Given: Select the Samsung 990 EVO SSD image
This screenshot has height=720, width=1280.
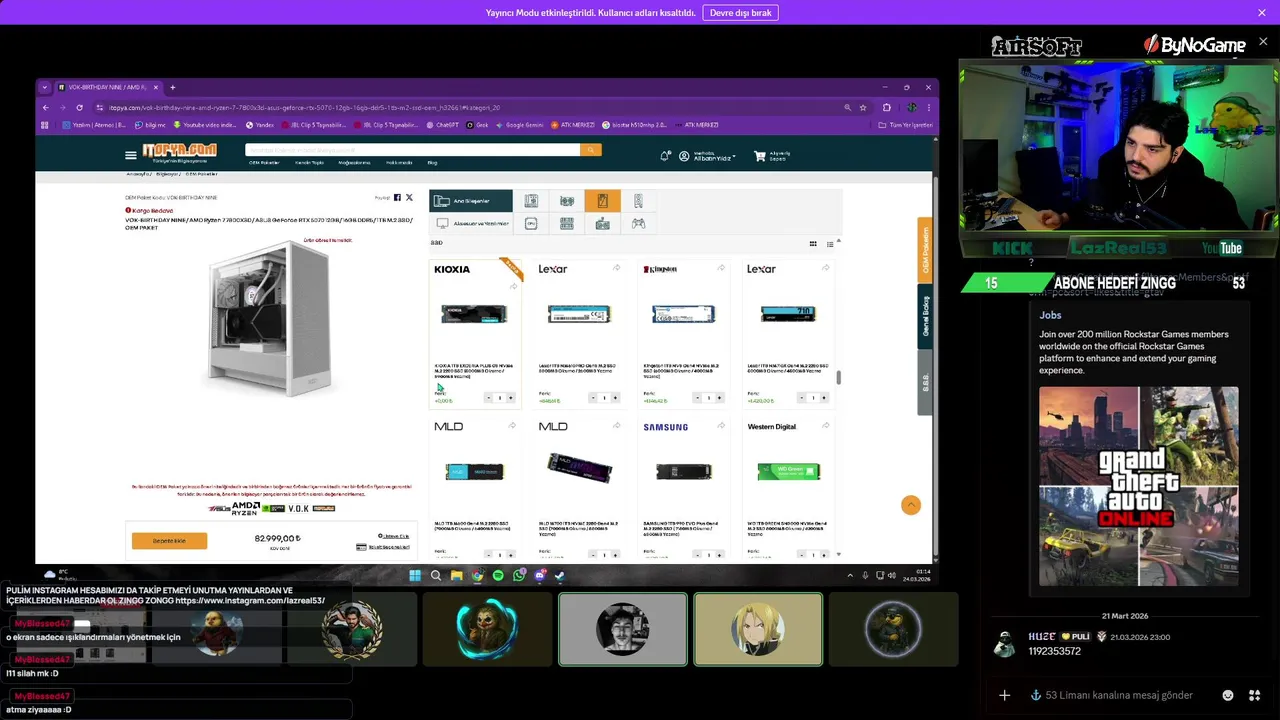Looking at the screenshot, I should tap(683, 471).
